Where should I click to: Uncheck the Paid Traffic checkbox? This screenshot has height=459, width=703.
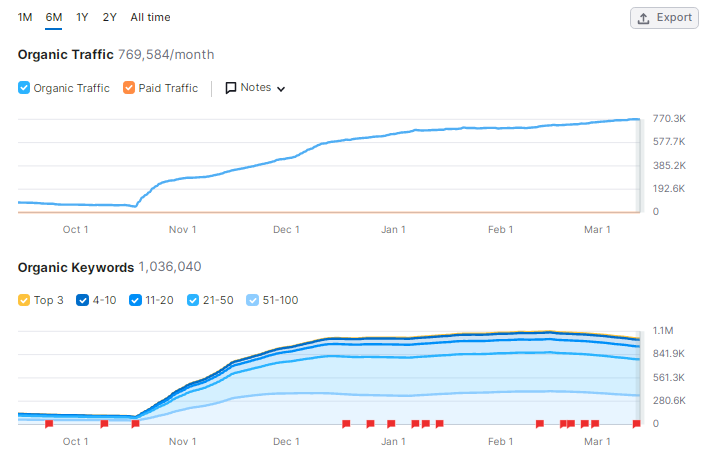click(129, 87)
